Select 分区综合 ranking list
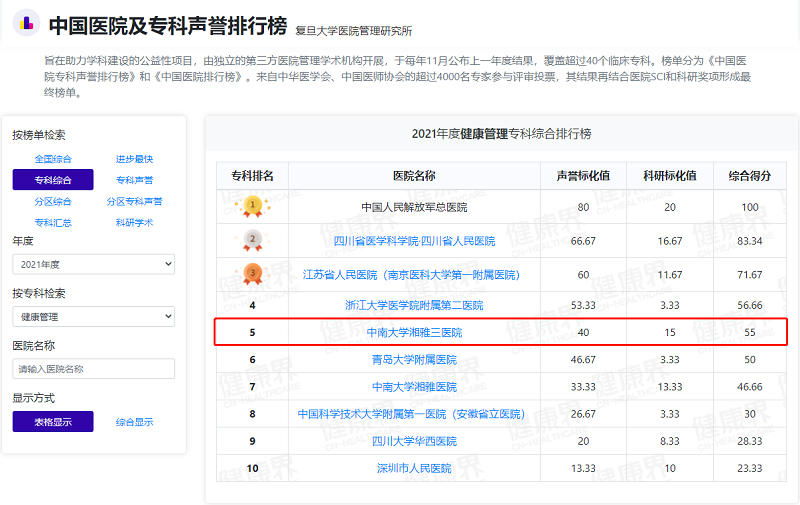The width and height of the screenshot is (800, 505). (x=53, y=201)
